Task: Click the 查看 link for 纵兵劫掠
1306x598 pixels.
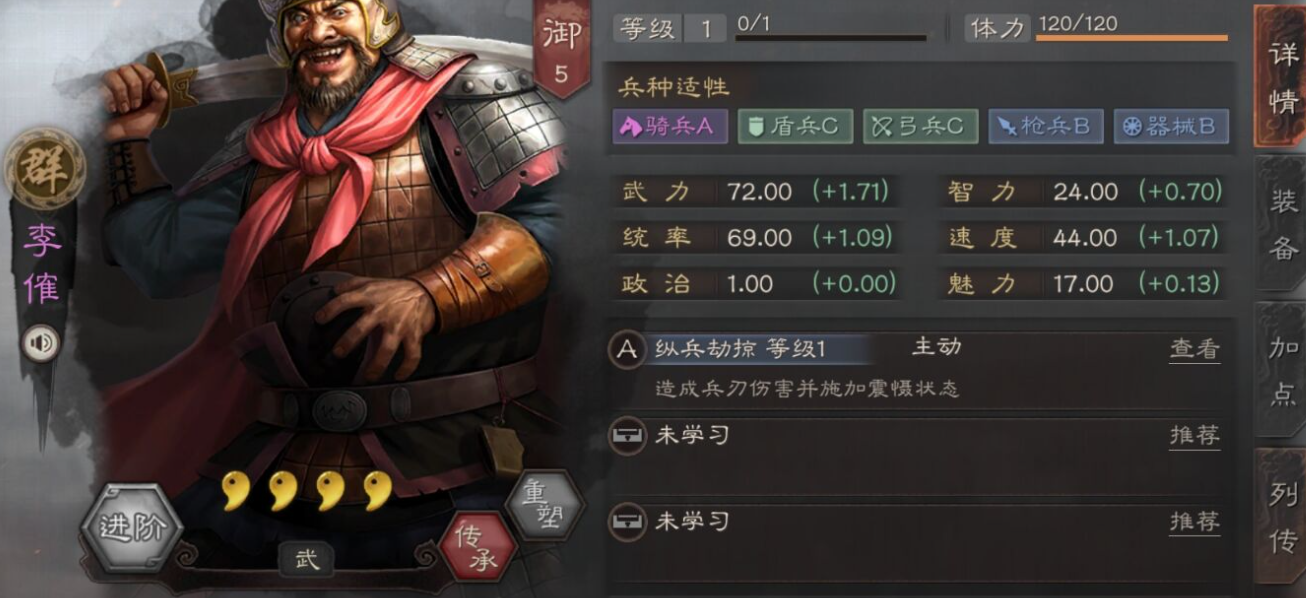Action: [x=1195, y=349]
